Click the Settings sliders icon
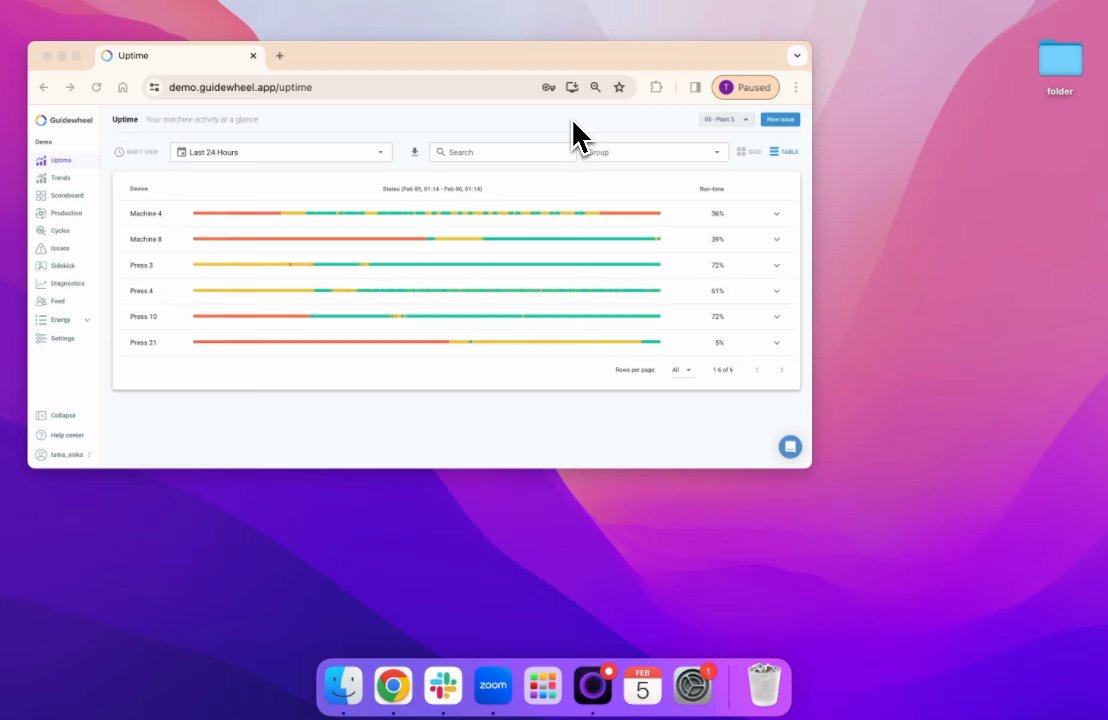The height and width of the screenshot is (720, 1108). tap(41, 338)
